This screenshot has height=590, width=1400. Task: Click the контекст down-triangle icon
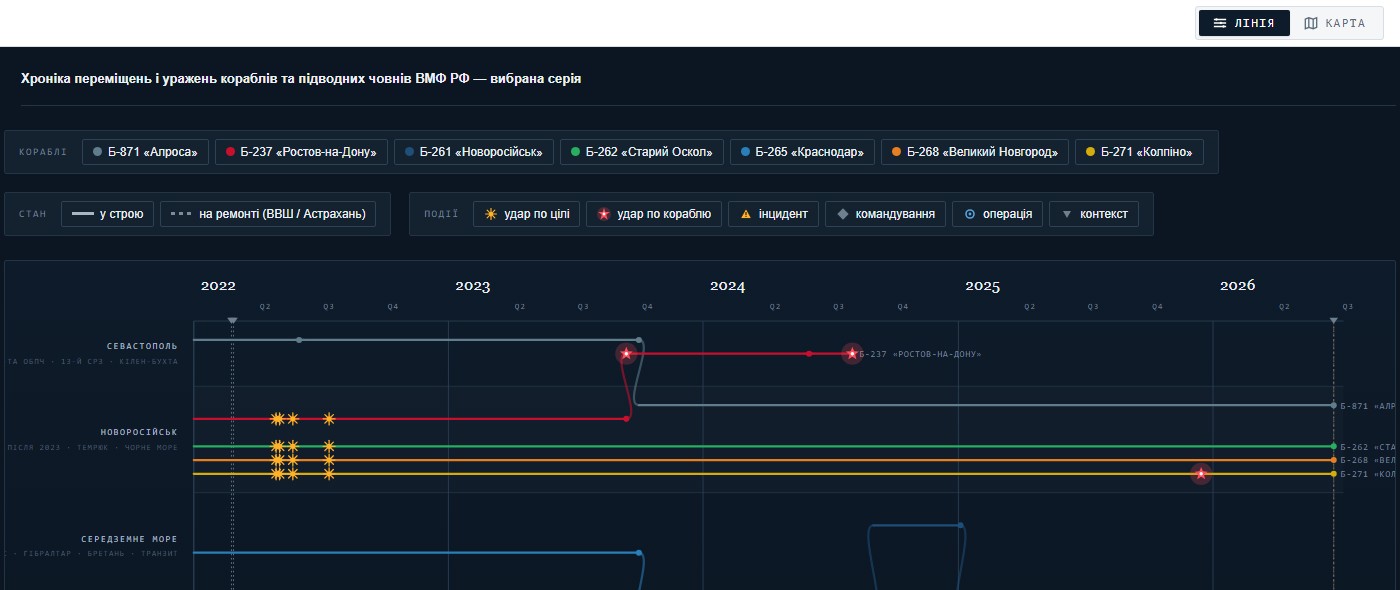pos(1067,214)
